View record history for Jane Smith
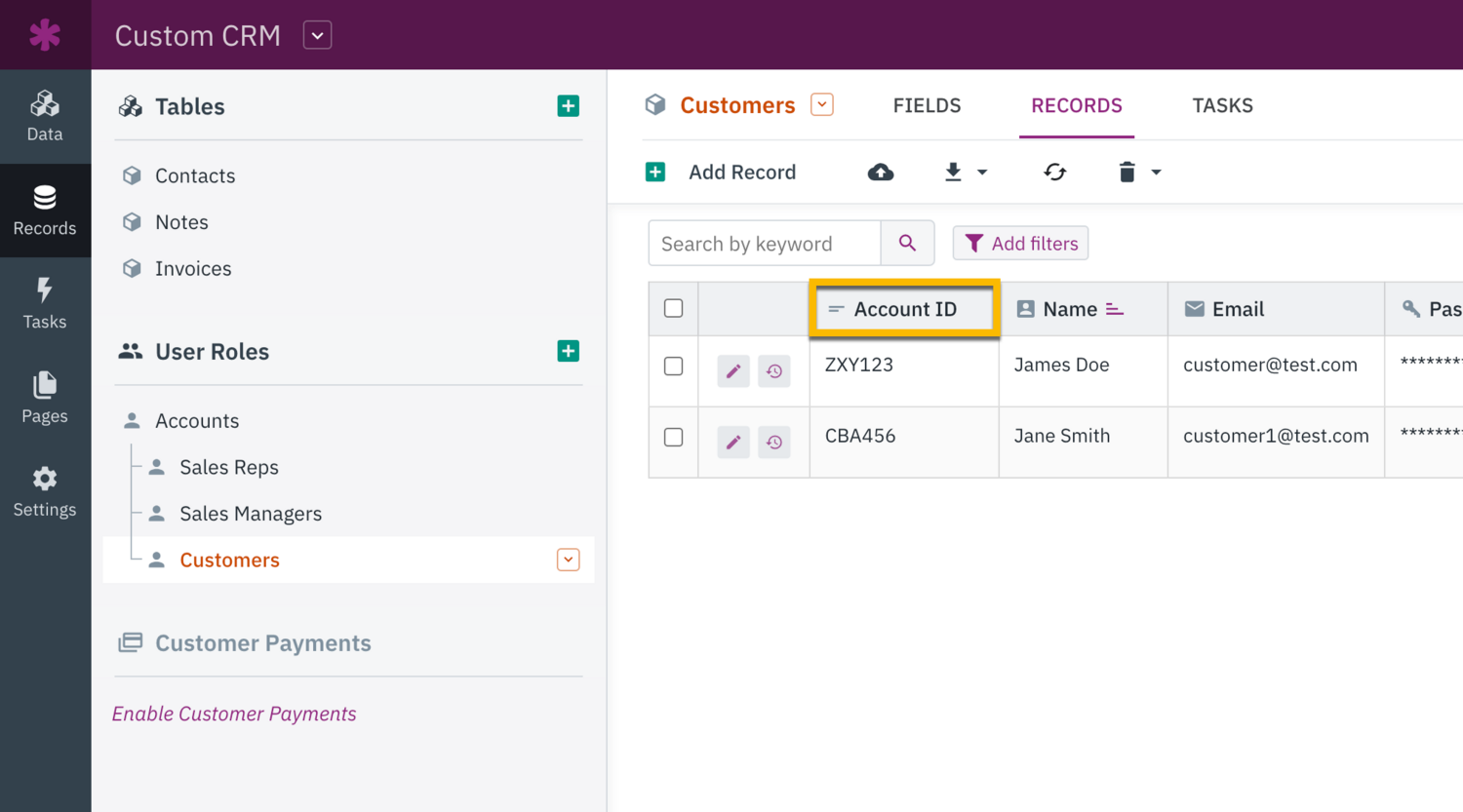This screenshot has height=812, width=1463. (774, 443)
